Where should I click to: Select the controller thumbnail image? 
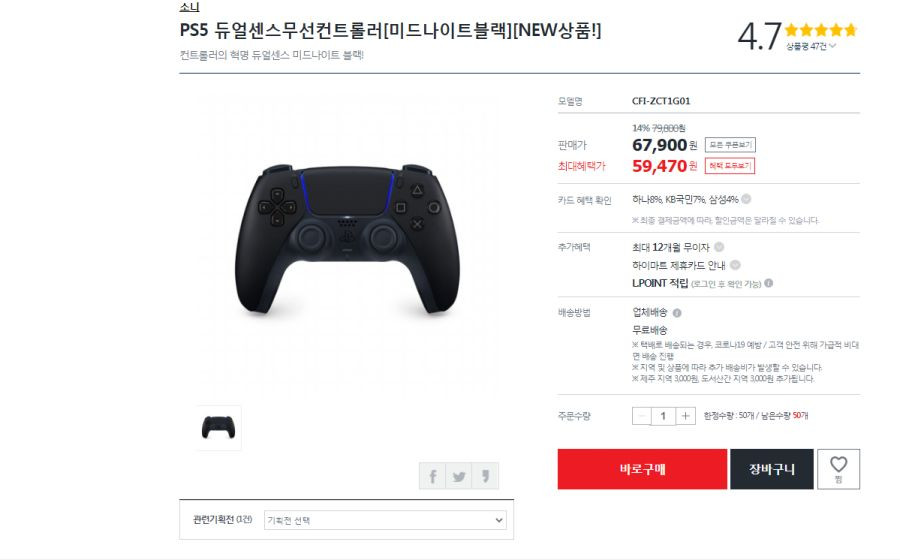218,428
